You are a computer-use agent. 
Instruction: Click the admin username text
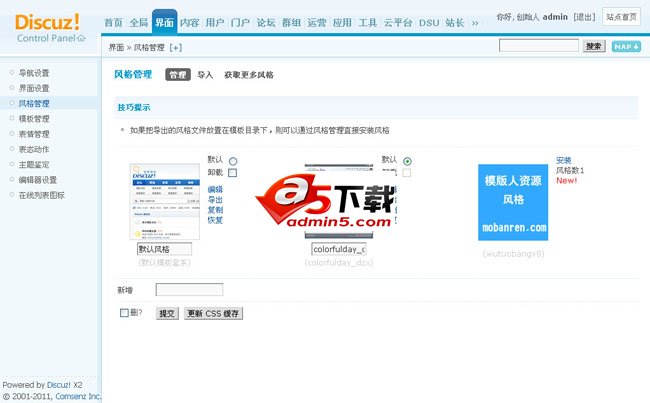[x=555, y=17]
